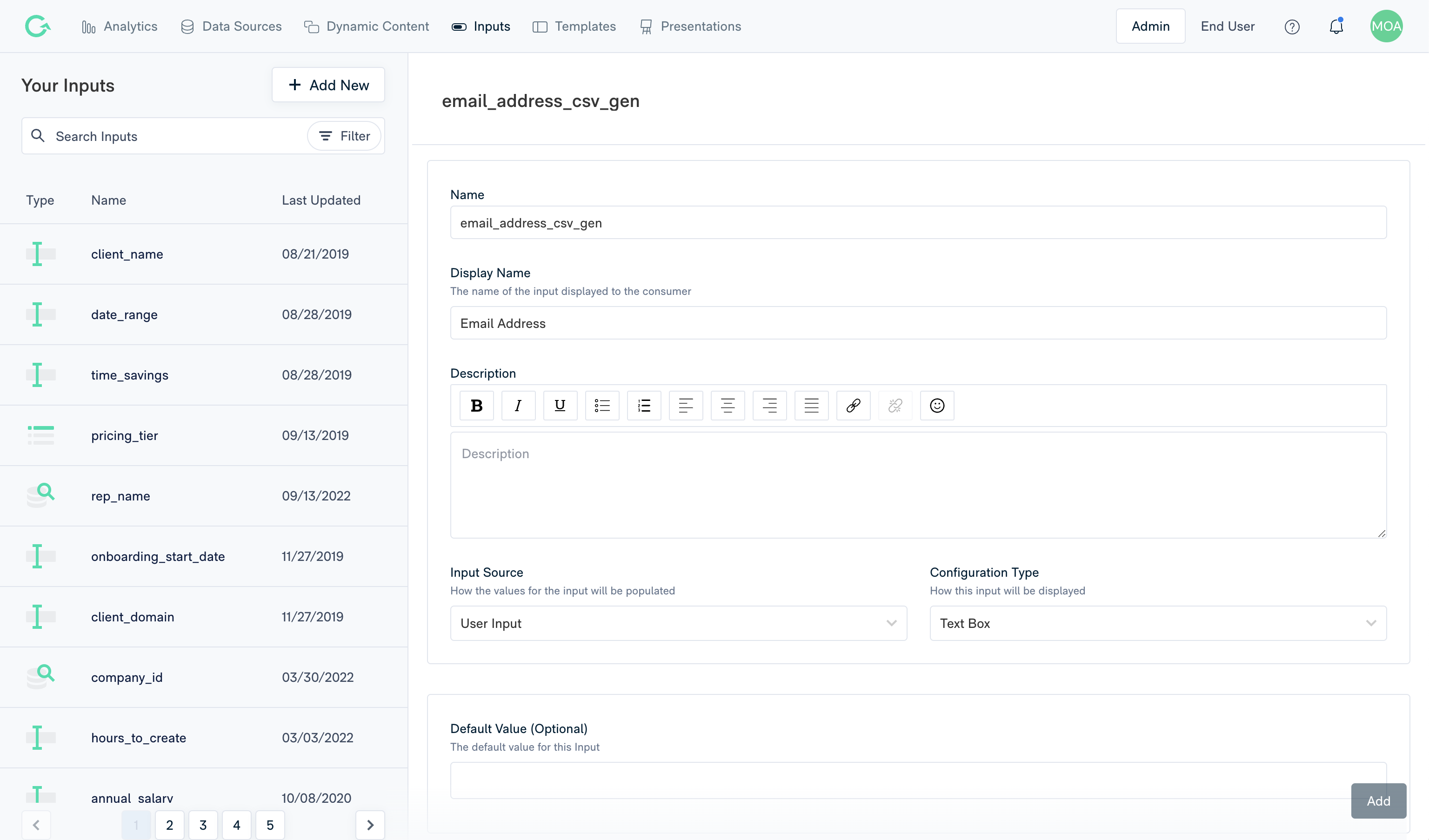Click the company_id query type icon
1429x840 pixels.
(x=40, y=677)
